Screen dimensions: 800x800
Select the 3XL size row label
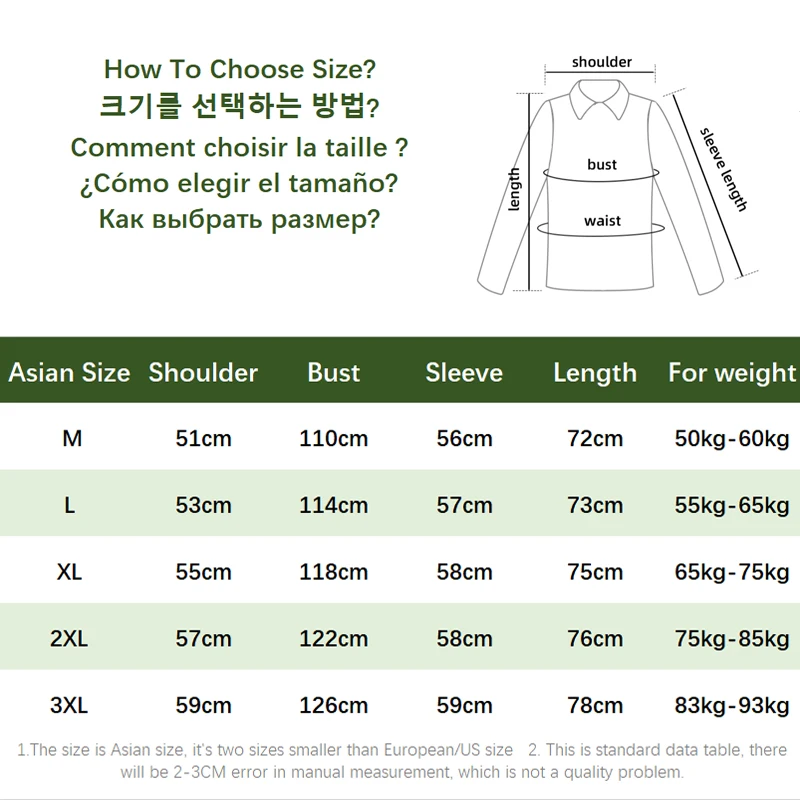point(69,706)
